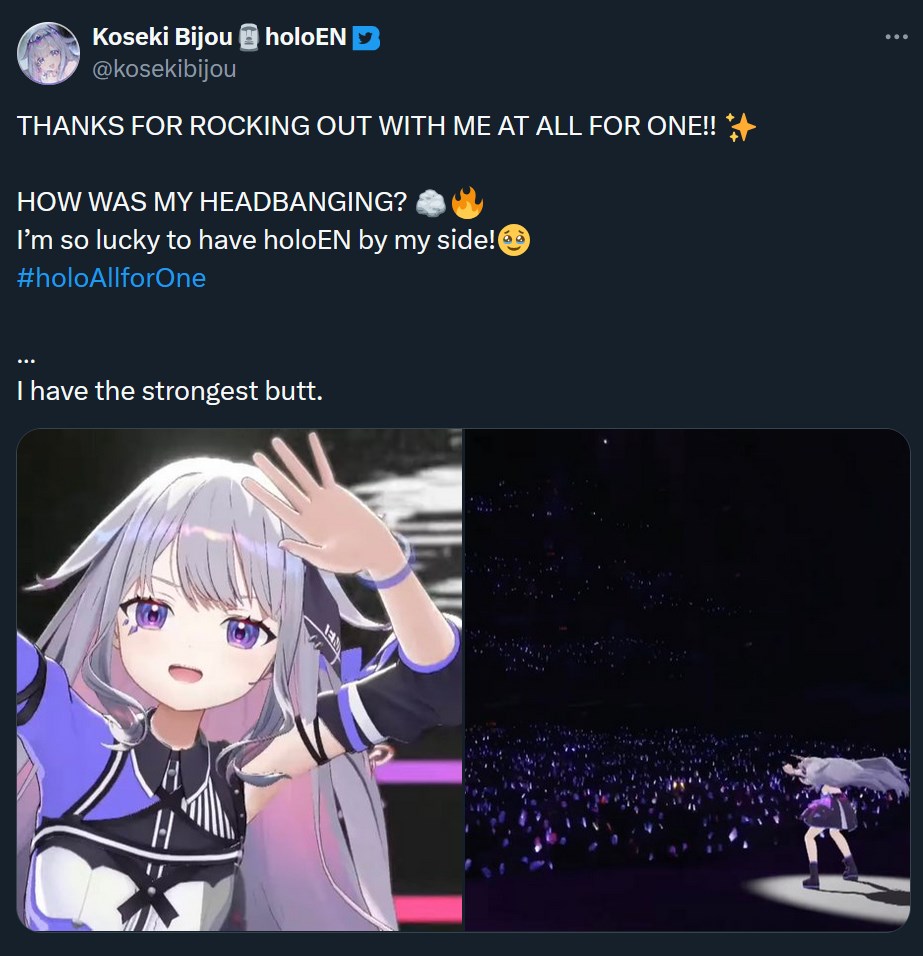Click the Koseki Bijou display name

coord(162,37)
